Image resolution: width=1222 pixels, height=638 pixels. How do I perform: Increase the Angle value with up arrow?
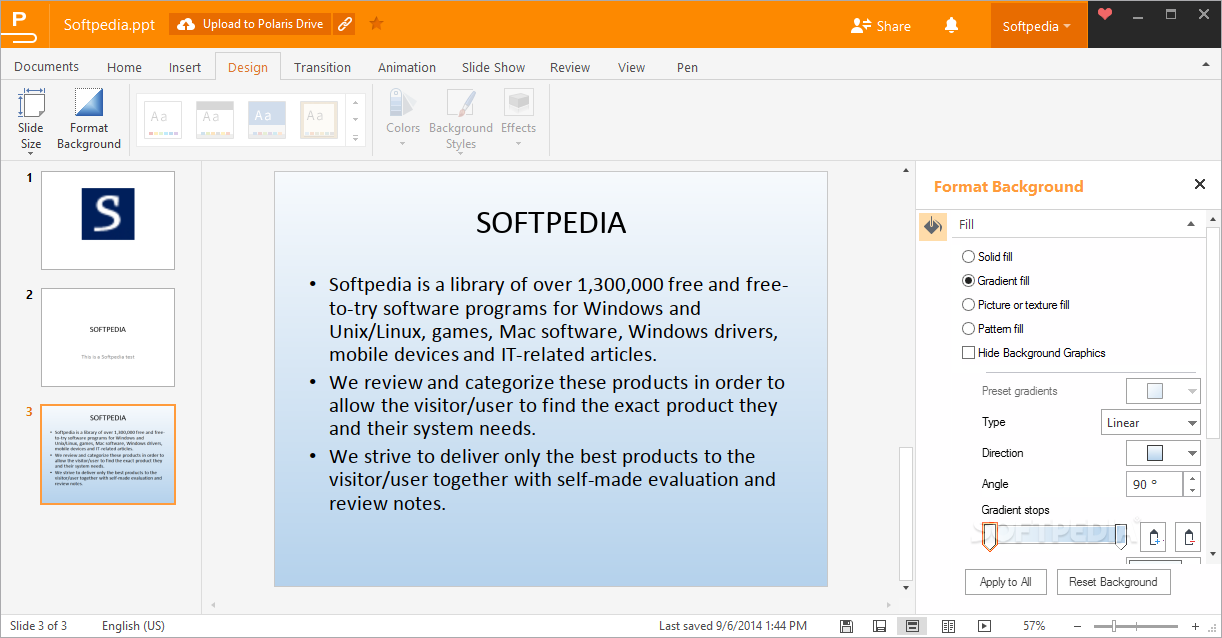1191,478
